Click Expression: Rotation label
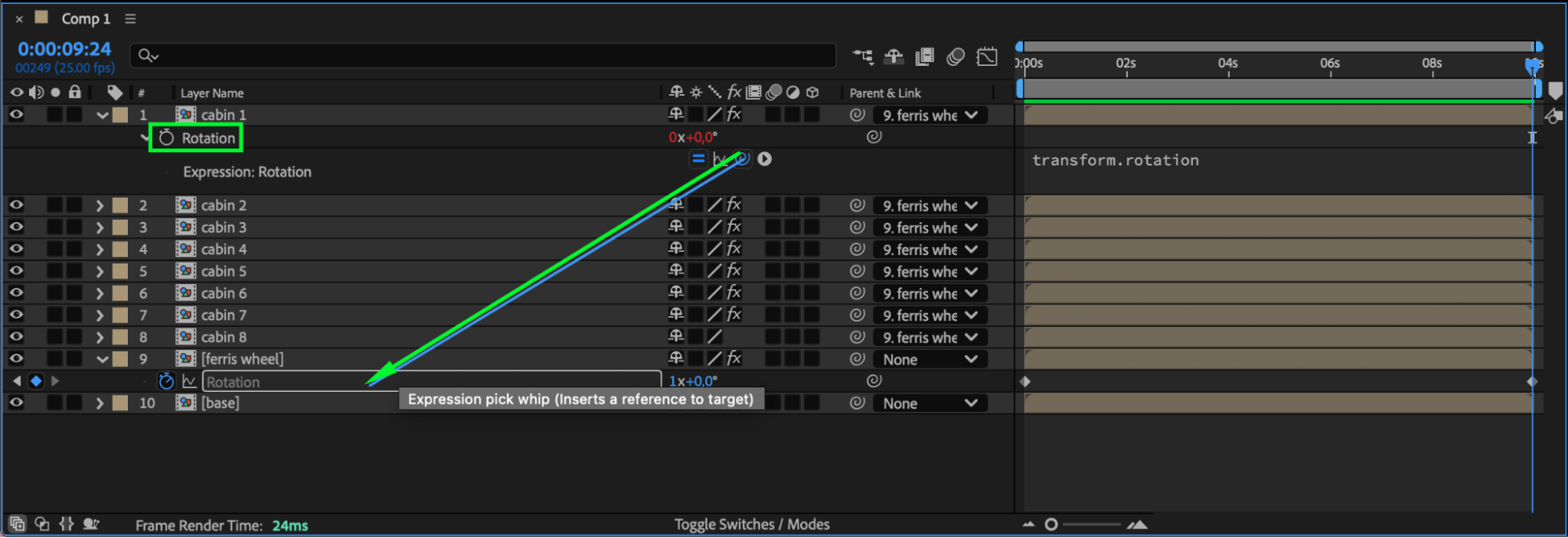1568x538 pixels. coord(247,172)
